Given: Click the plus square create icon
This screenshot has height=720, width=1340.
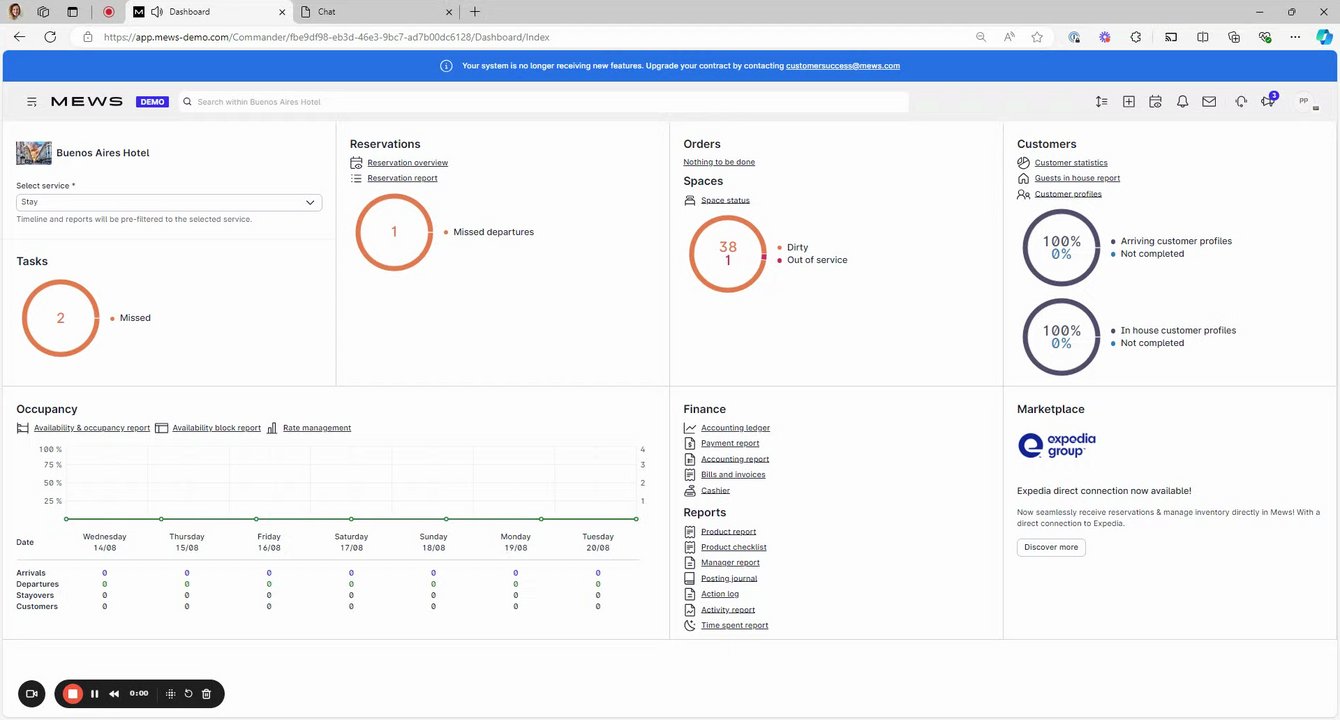Looking at the screenshot, I should 1128,102.
